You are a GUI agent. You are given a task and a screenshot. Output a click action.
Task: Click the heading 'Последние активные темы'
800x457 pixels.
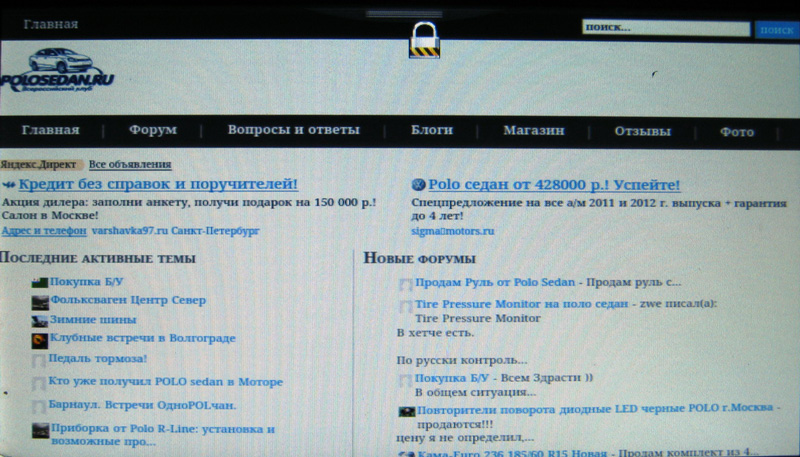pyautogui.click(x=97, y=258)
